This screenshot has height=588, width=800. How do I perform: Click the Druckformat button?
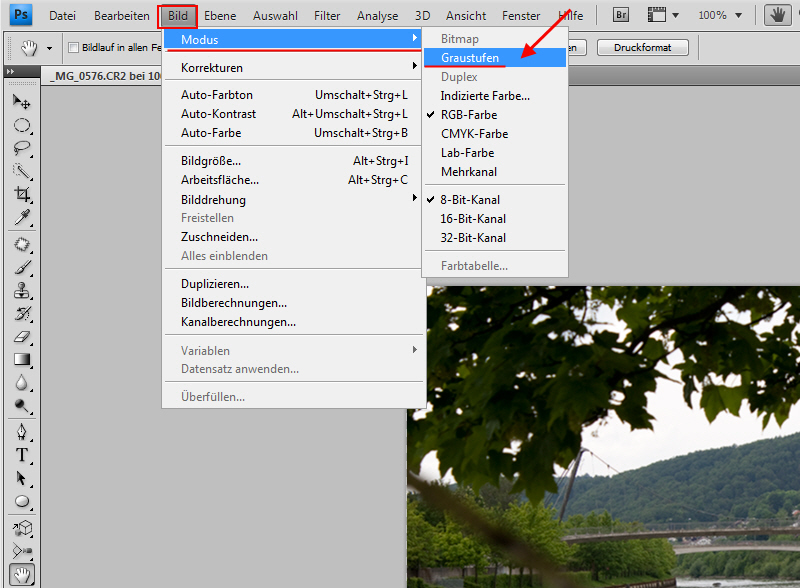tap(642, 47)
